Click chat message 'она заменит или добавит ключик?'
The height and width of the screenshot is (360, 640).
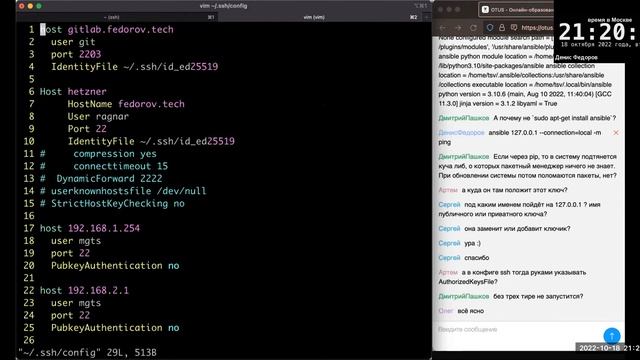click(x=517, y=229)
